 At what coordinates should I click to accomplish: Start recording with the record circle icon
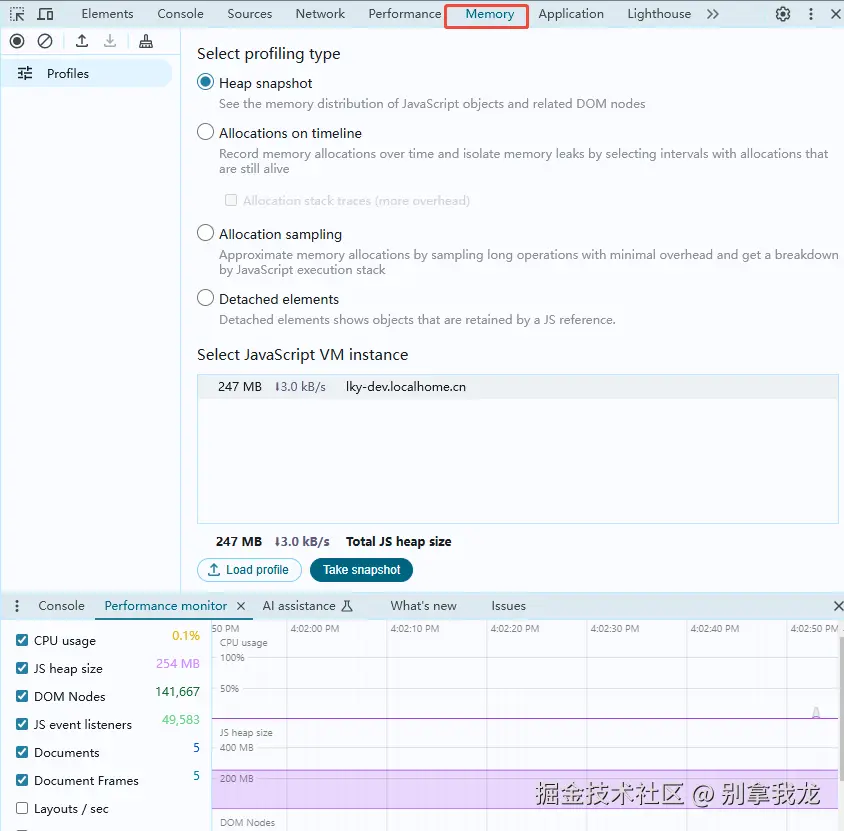[17, 41]
